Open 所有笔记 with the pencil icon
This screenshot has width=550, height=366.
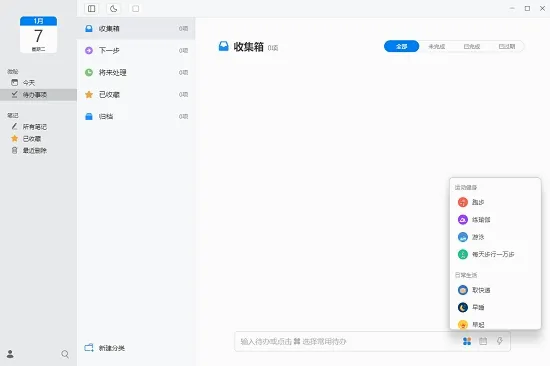38,127
